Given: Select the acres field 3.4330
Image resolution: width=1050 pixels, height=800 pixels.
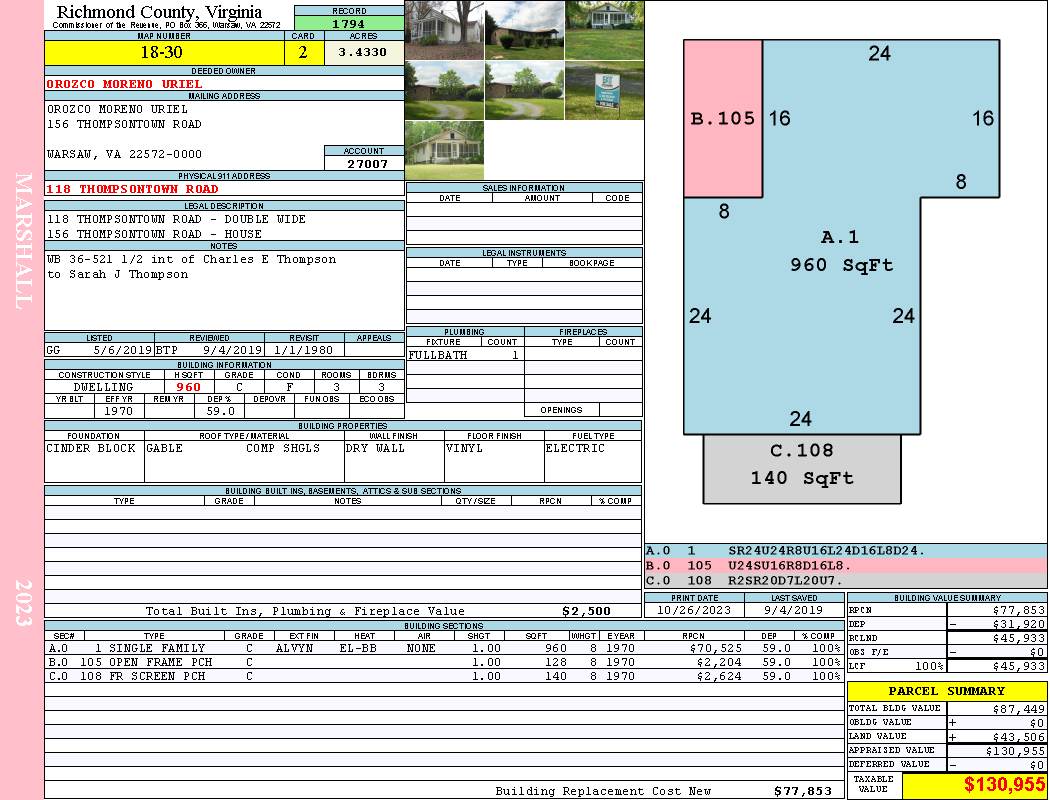Looking at the screenshot, I should [x=363, y=52].
